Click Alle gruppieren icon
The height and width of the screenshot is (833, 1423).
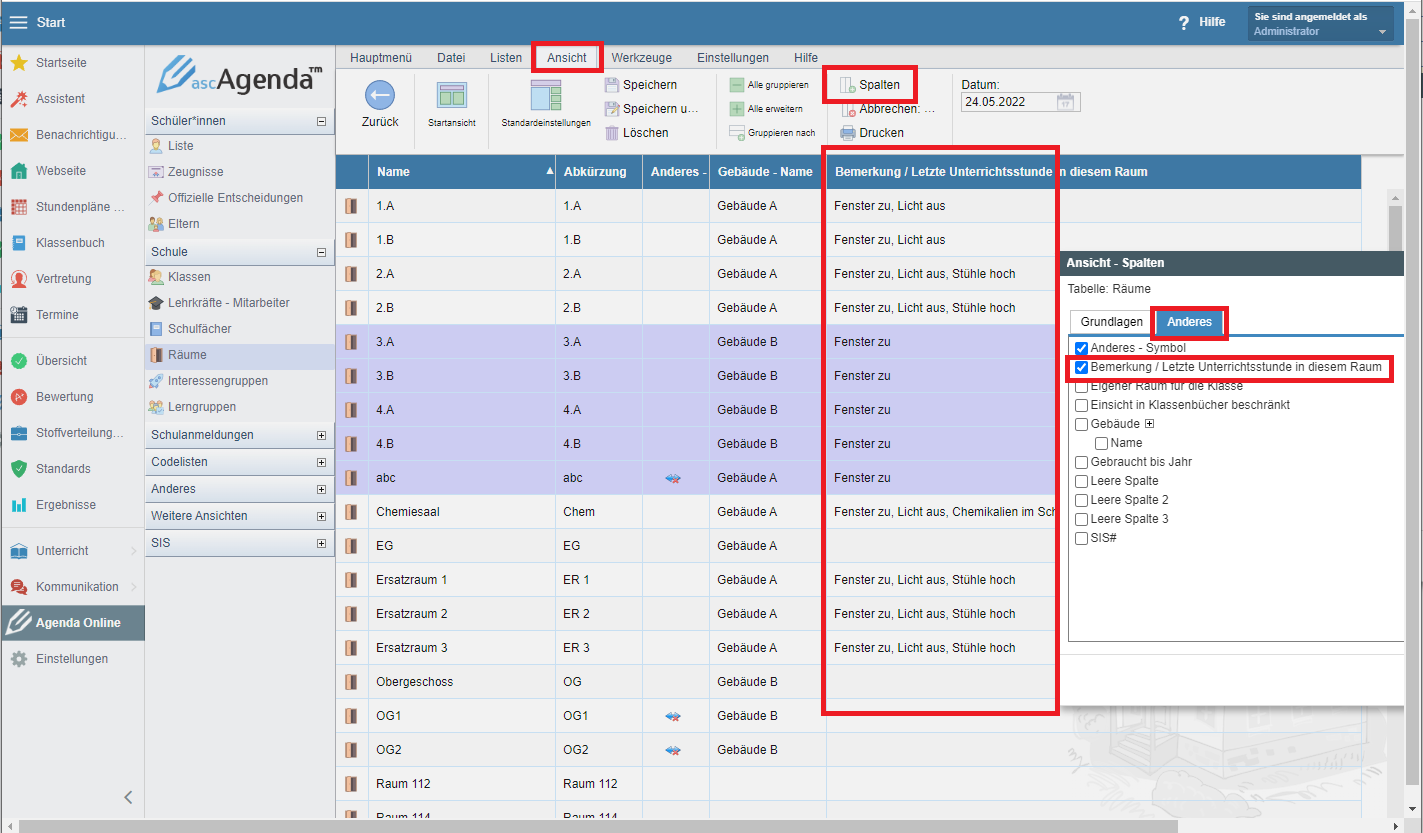(x=737, y=85)
